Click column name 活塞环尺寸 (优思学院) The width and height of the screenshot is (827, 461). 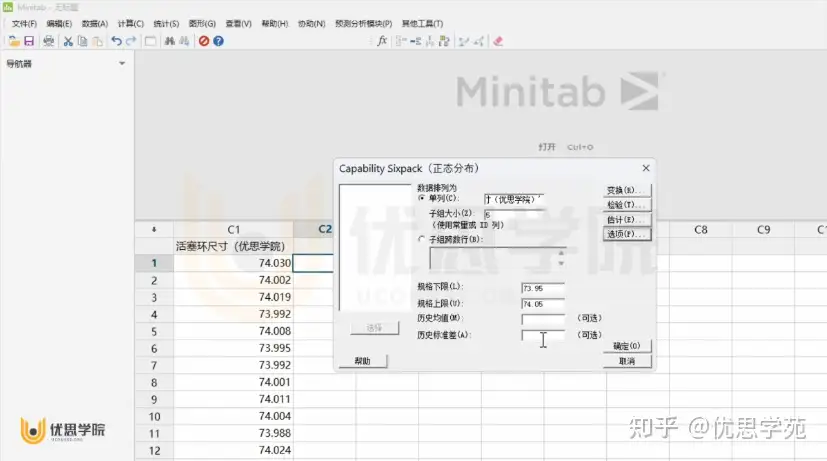click(x=230, y=246)
